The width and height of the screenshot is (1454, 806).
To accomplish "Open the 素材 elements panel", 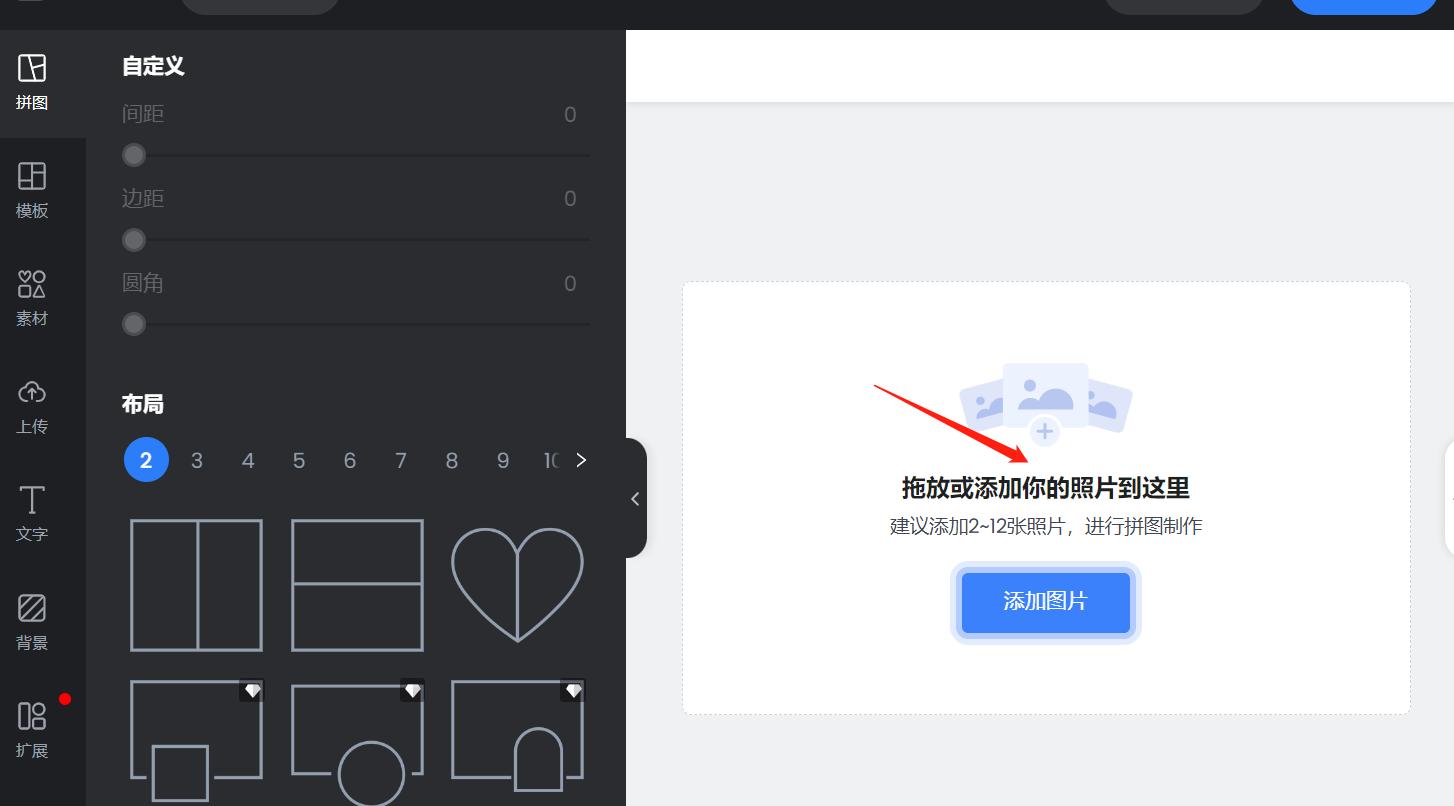I will tap(31, 299).
